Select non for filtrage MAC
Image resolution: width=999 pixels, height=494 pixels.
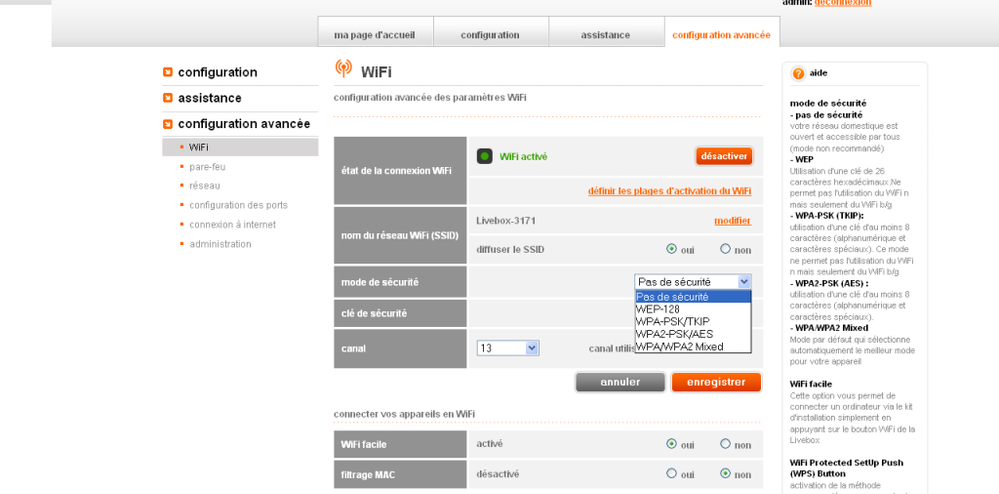tap(725, 473)
